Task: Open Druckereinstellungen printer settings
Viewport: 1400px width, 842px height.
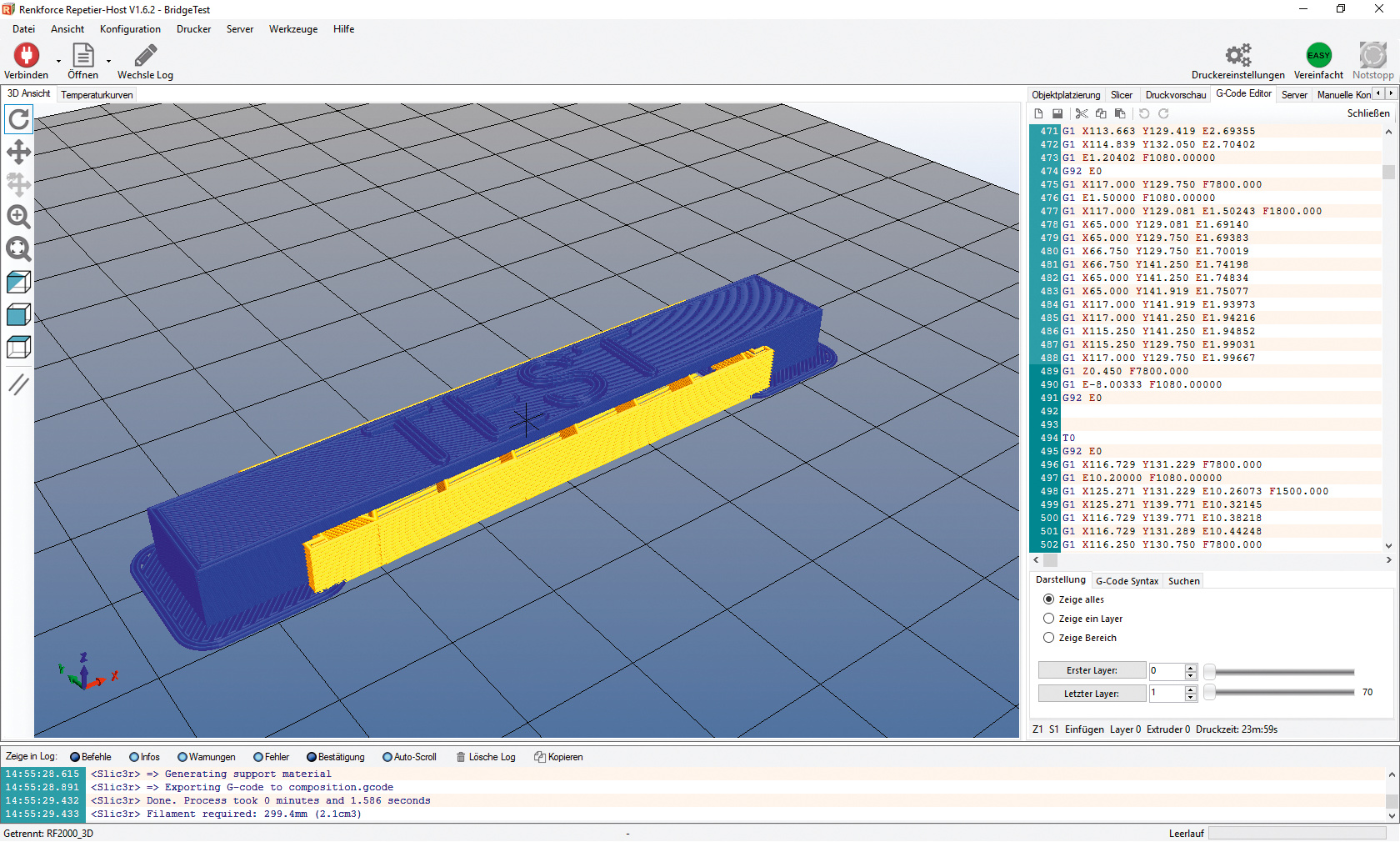Action: click(x=1237, y=56)
